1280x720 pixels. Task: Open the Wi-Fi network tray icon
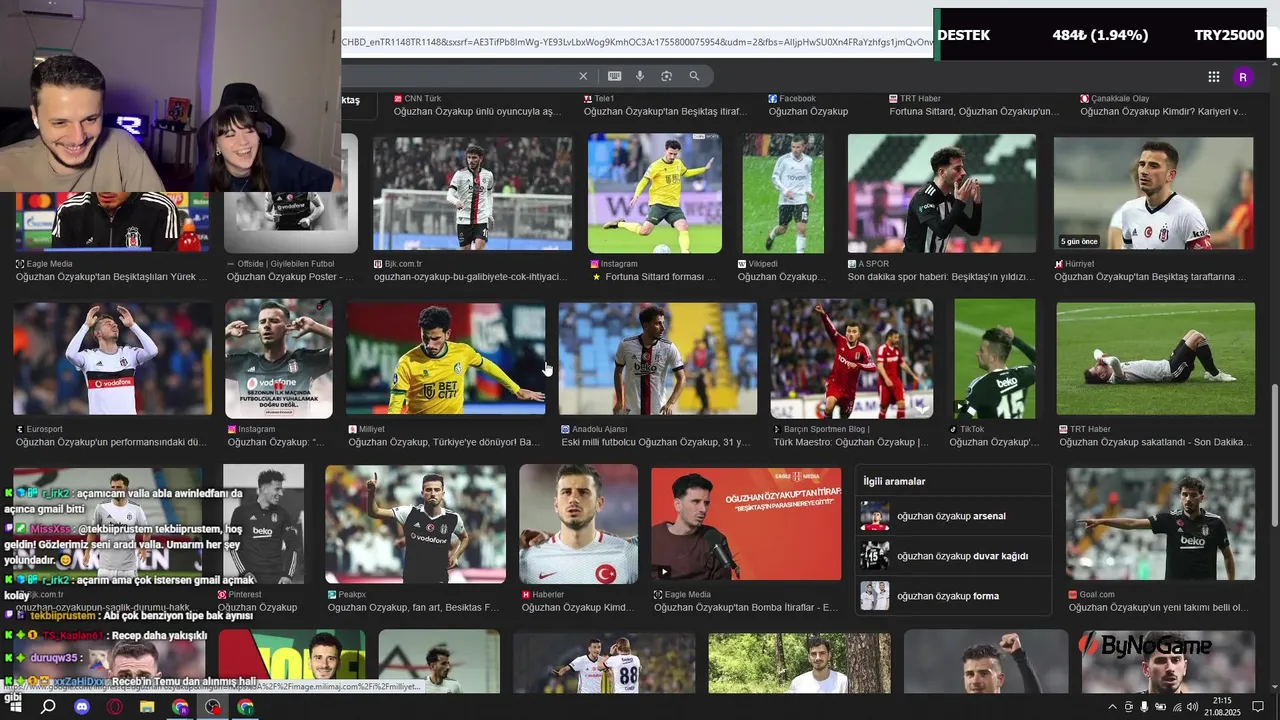pyautogui.click(x=1176, y=707)
